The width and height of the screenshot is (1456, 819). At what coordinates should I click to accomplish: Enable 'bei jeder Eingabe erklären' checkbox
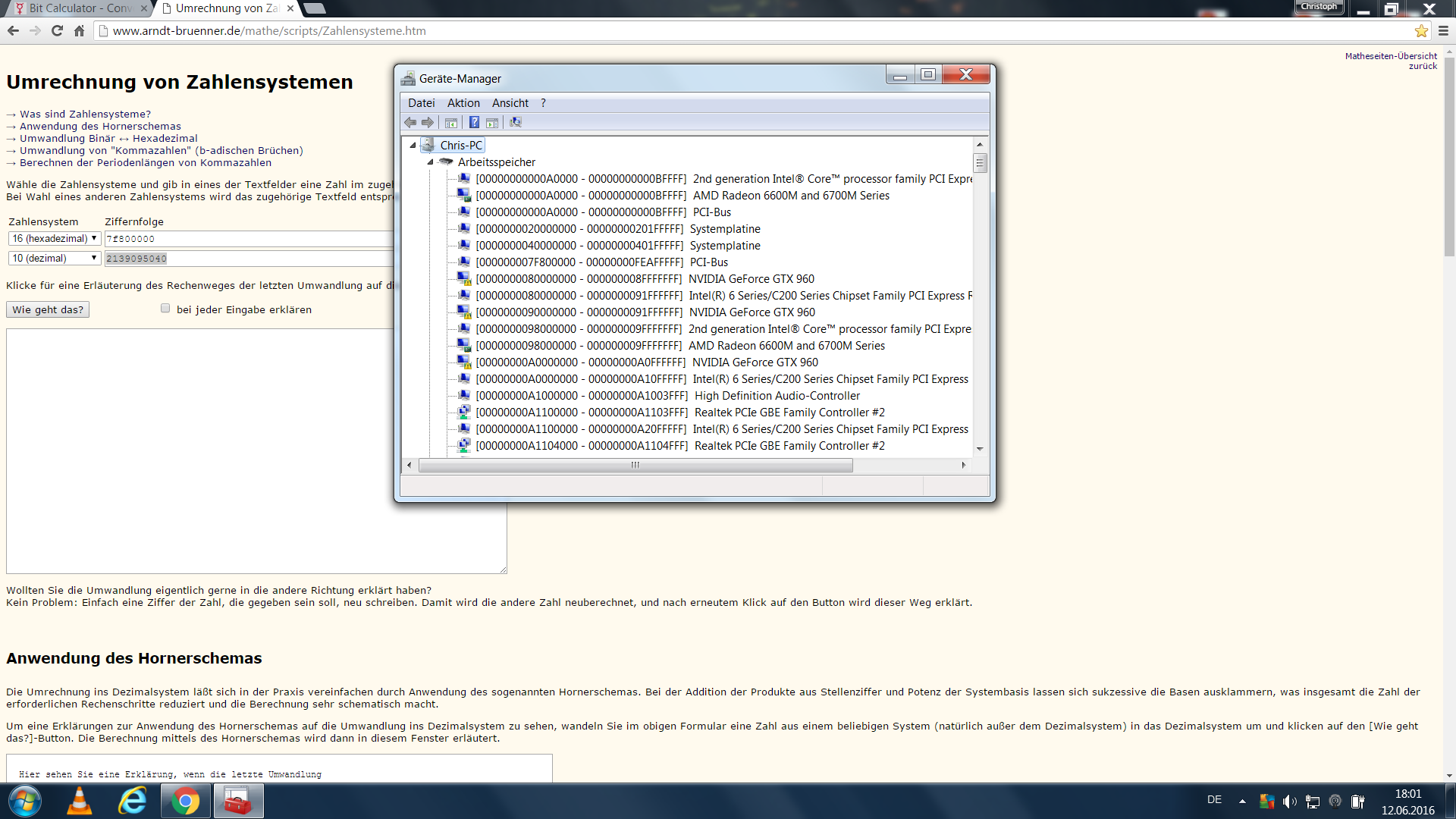[x=165, y=309]
